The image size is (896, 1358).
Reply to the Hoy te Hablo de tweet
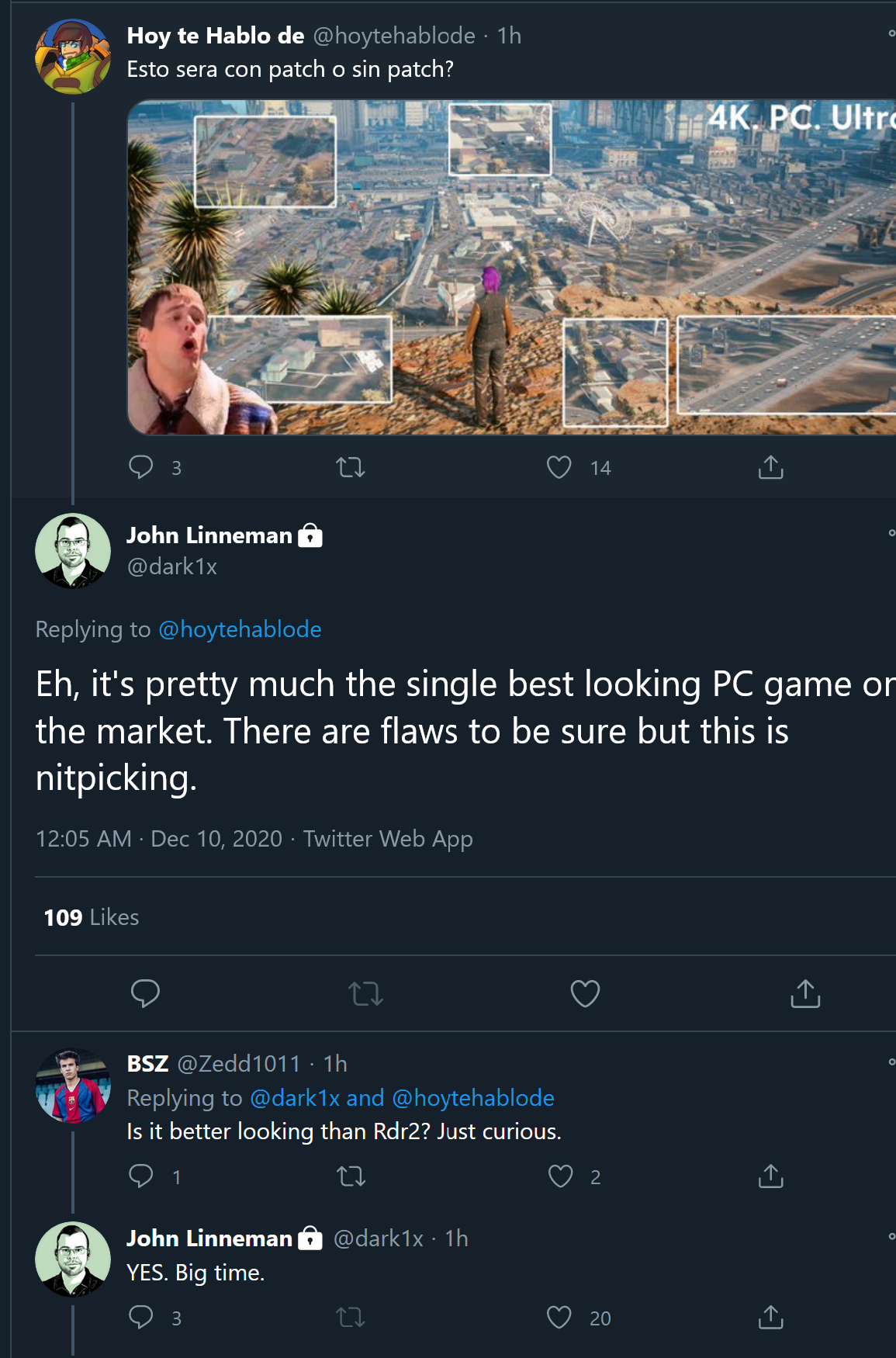pyautogui.click(x=141, y=467)
